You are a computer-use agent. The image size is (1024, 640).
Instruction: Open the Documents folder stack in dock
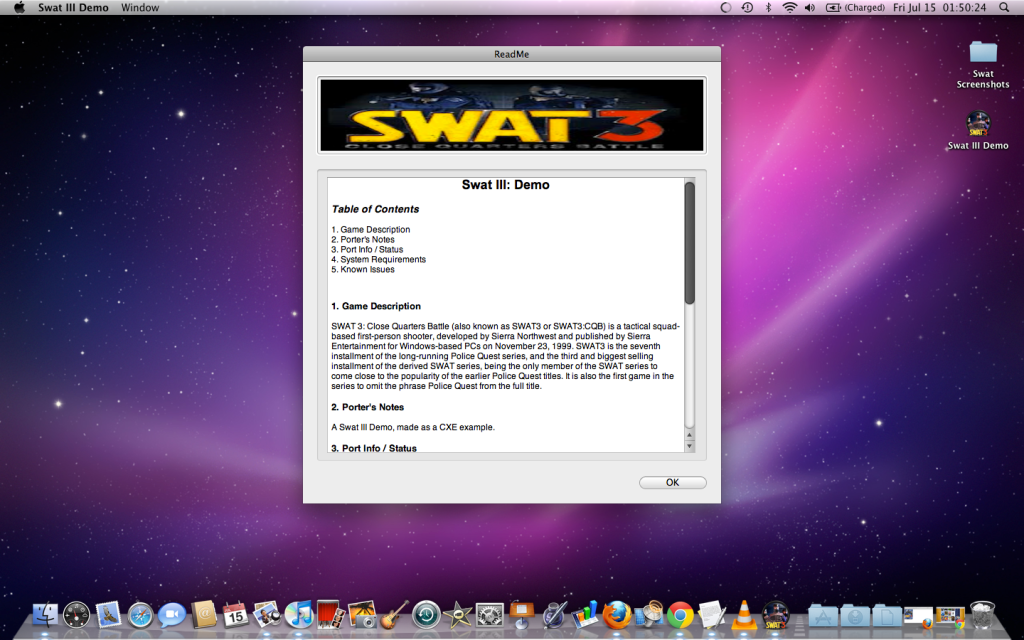[886, 616]
